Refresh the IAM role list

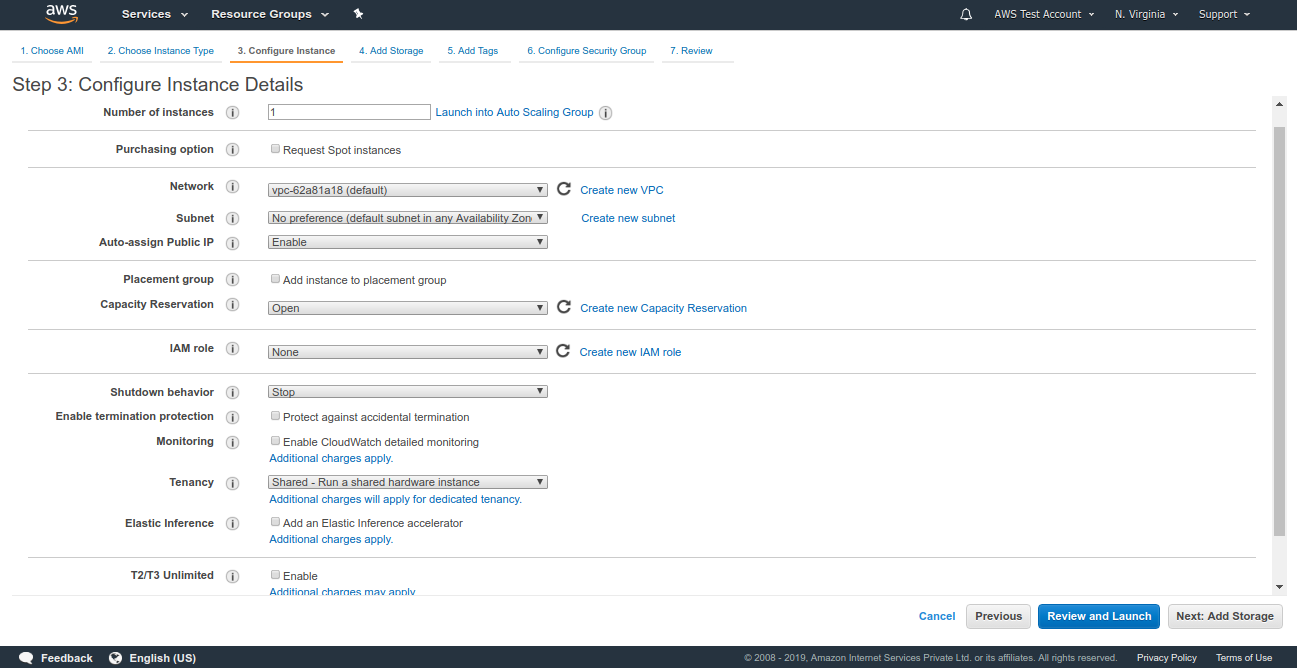[563, 351]
